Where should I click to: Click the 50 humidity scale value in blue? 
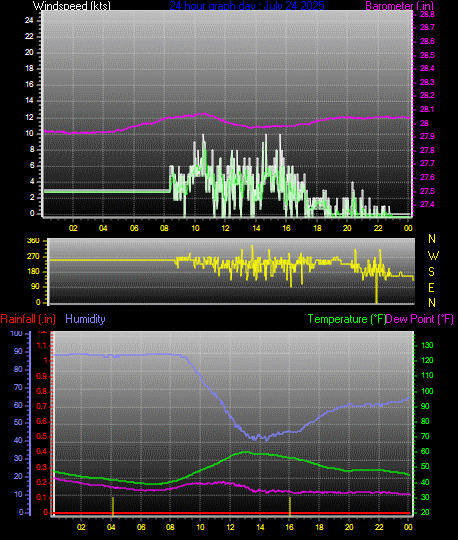[18, 422]
